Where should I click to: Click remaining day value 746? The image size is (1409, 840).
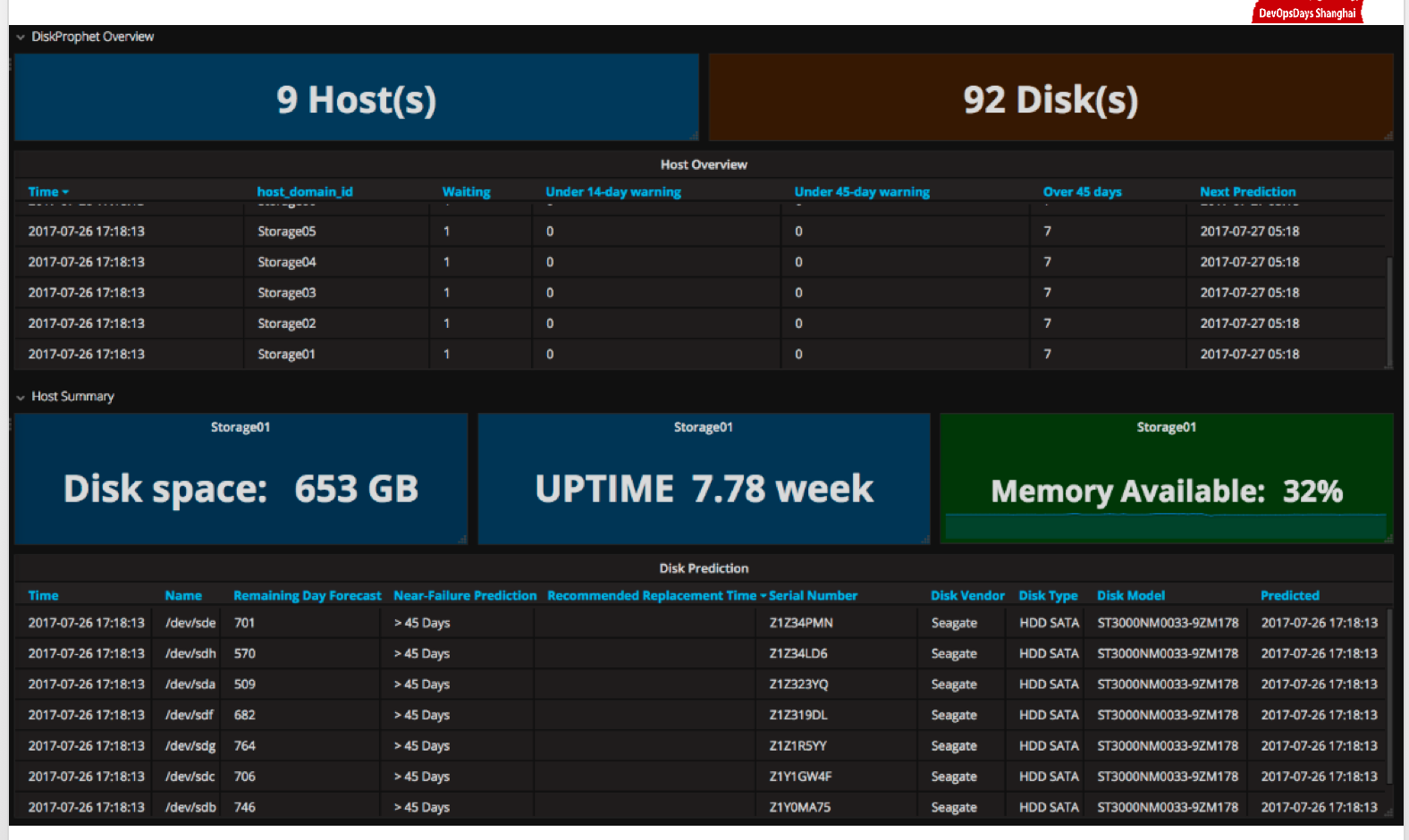pyautogui.click(x=244, y=807)
